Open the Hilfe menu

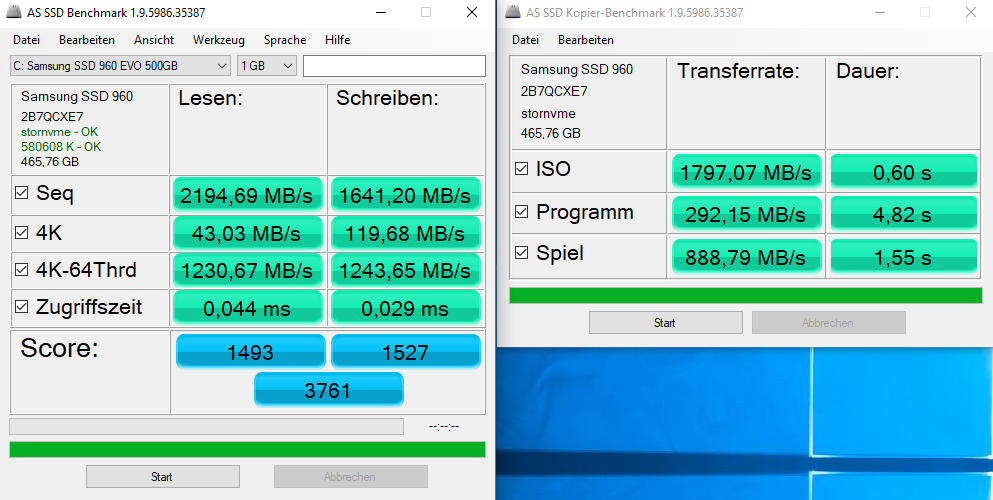[x=338, y=40]
